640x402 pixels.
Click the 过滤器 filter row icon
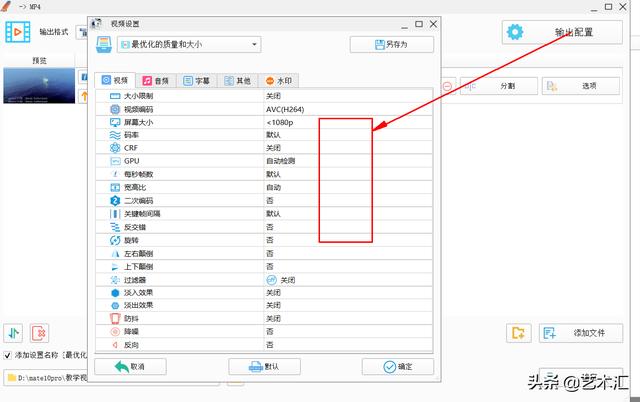[115, 280]
